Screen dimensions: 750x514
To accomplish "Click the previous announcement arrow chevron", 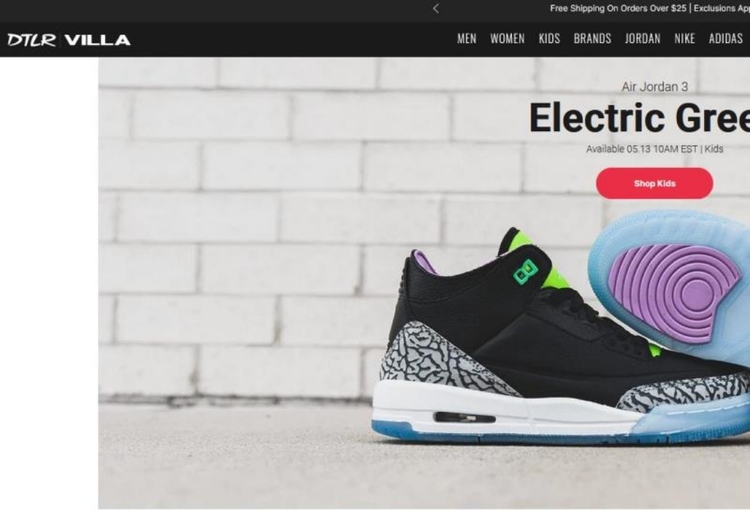I will [x=436, y=8].
